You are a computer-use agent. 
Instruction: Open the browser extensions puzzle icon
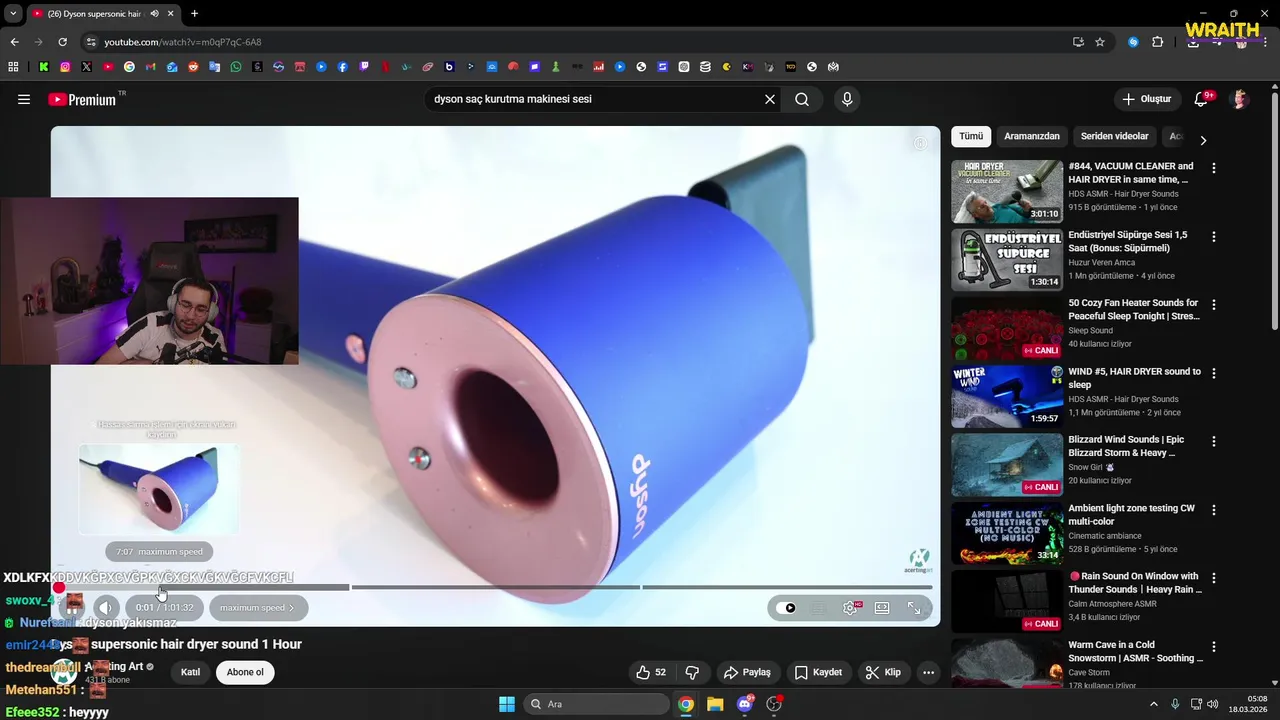pyautogui.click(x=1158, y=42)
